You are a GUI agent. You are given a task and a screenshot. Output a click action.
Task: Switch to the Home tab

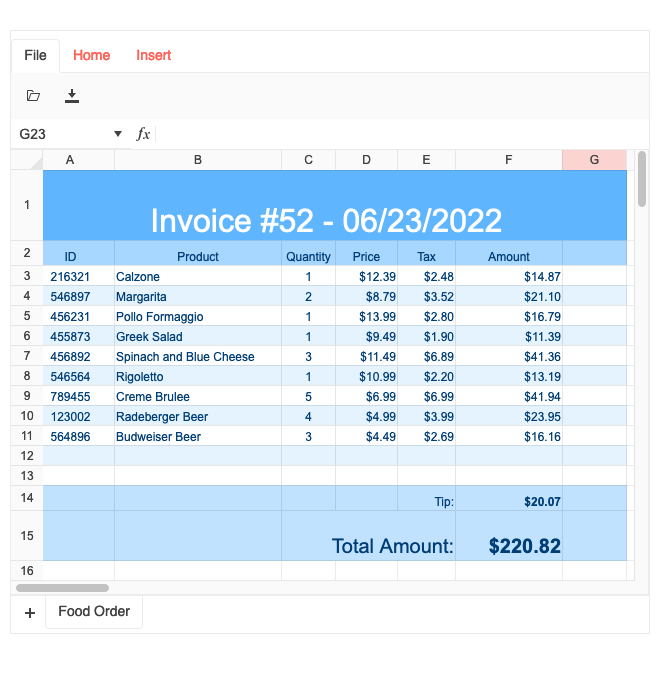92,55
